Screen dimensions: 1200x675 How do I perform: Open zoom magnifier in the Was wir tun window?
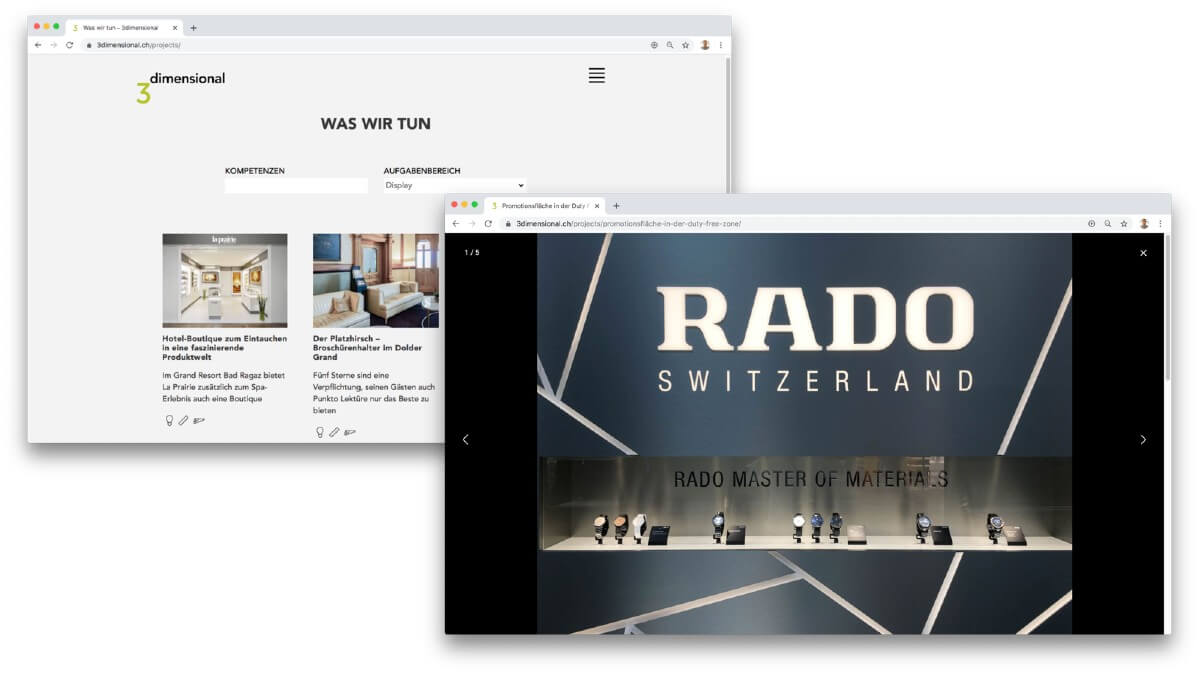tap(670, 45)
